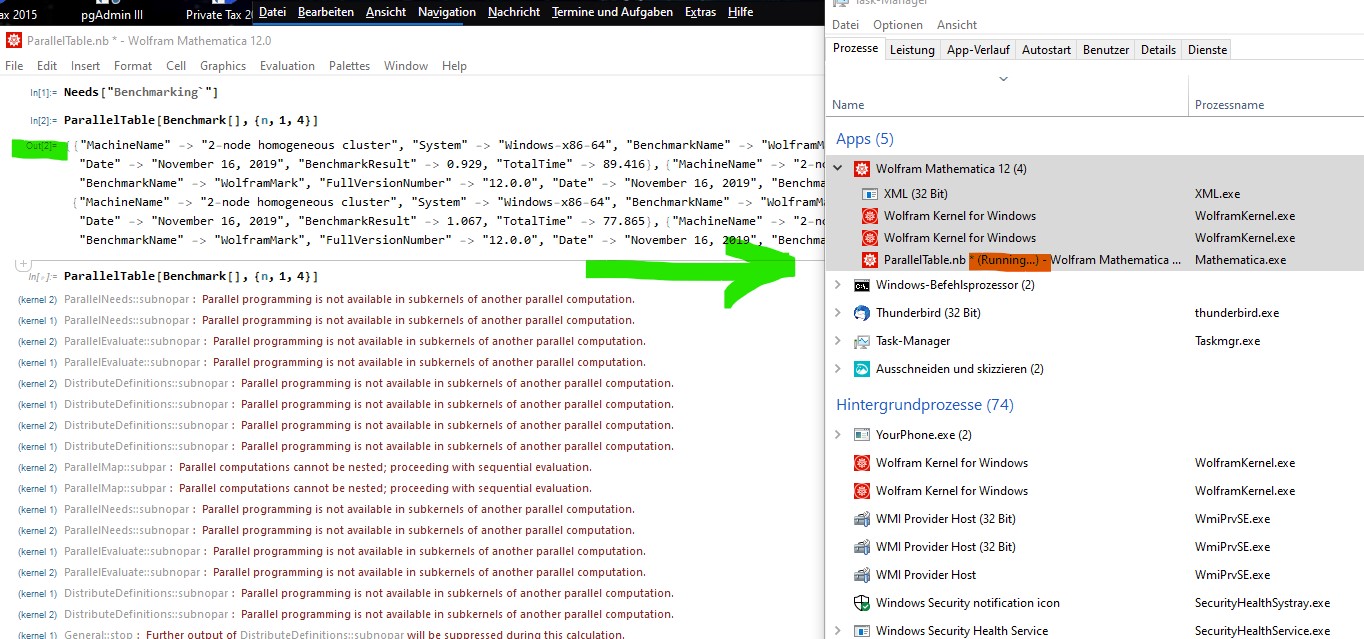Switch to the Details tab
The height and width of the screenshot is (639, 1364).
(x=1158, y=50)
